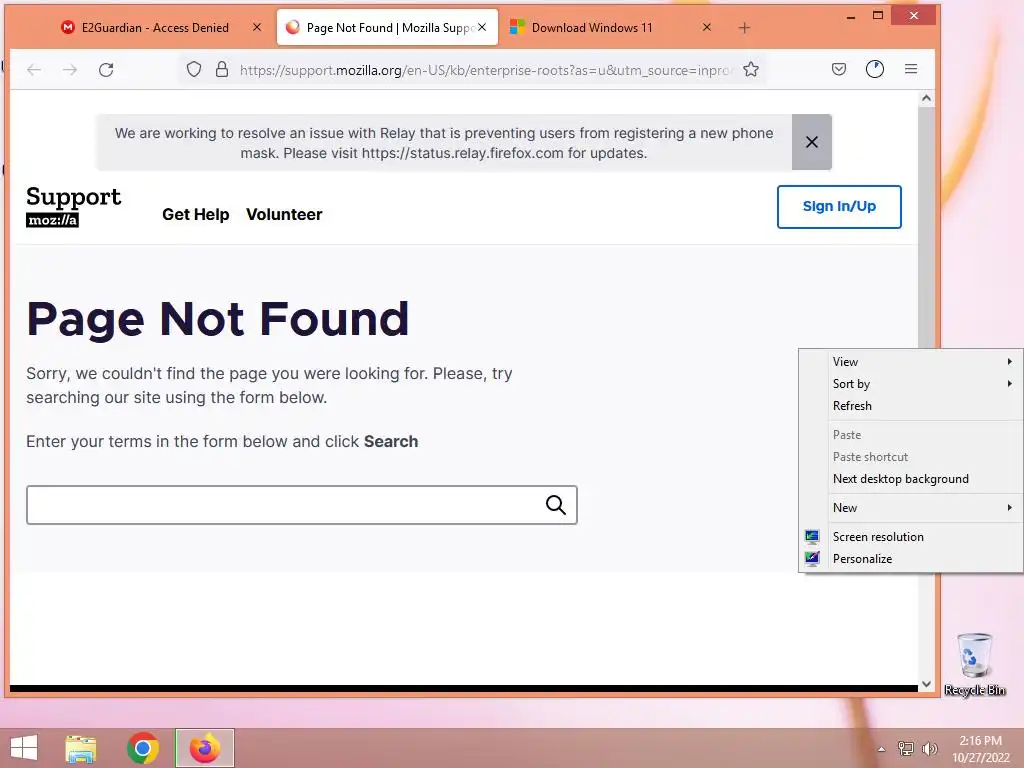Open Personalize from context menu
Image resolution: width=1024 pixels, height=768 pixels.
tap(910, 559)
